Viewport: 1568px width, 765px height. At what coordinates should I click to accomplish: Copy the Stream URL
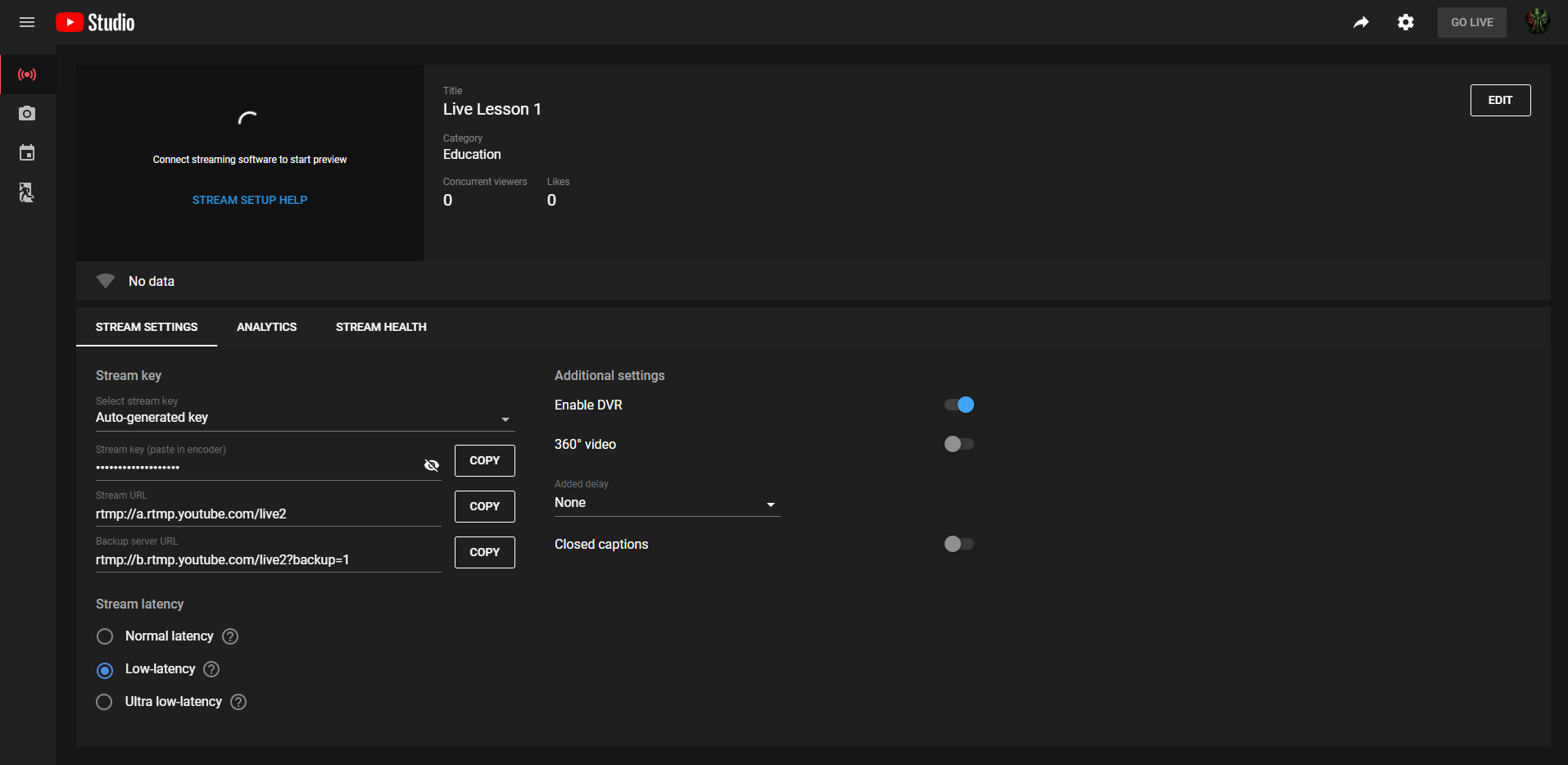pos(484,506)
